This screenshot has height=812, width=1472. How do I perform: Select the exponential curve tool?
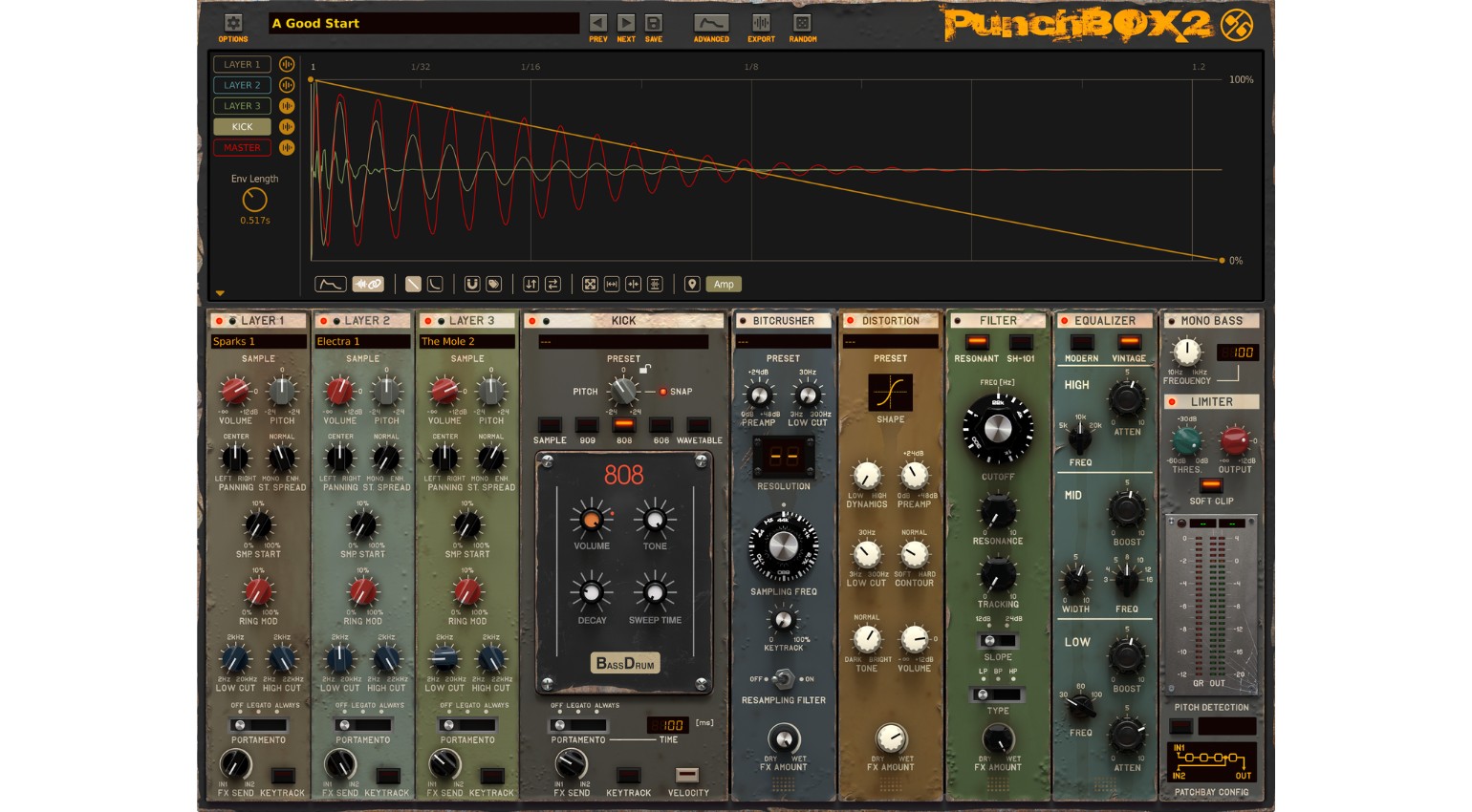pos(435,284)
